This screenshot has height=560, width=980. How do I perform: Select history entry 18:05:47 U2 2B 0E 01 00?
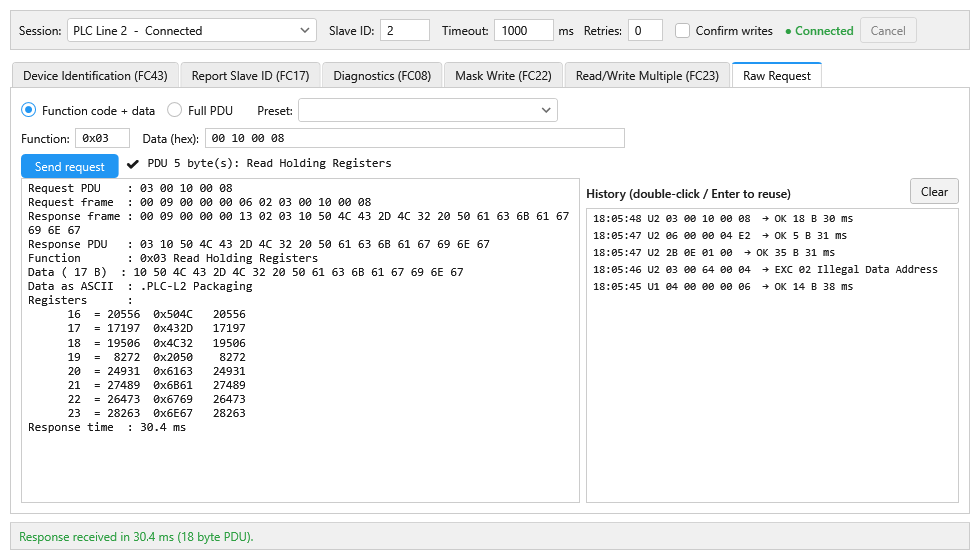772,252
